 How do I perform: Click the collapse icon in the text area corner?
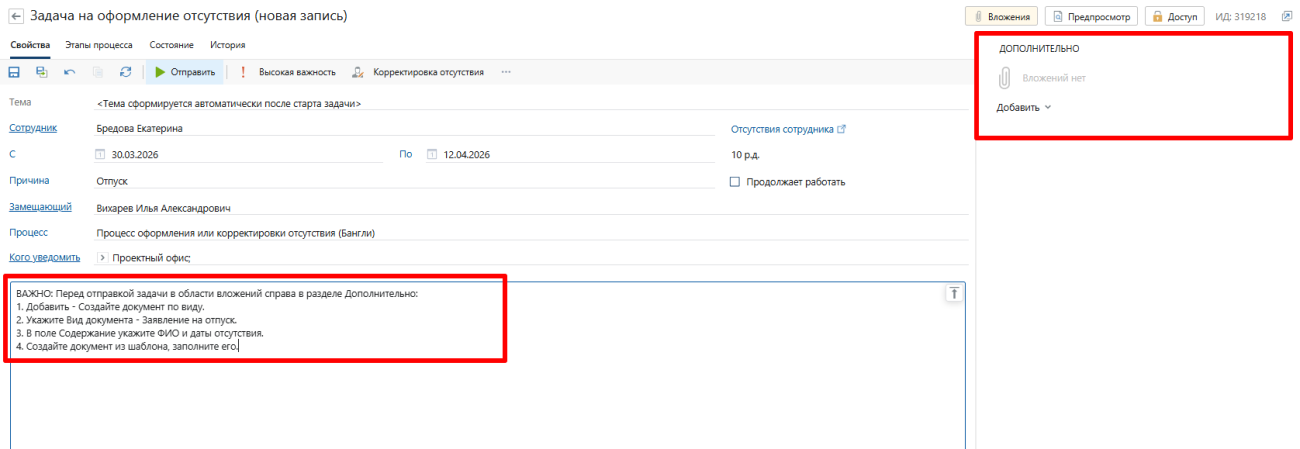[x=953, y=293]
